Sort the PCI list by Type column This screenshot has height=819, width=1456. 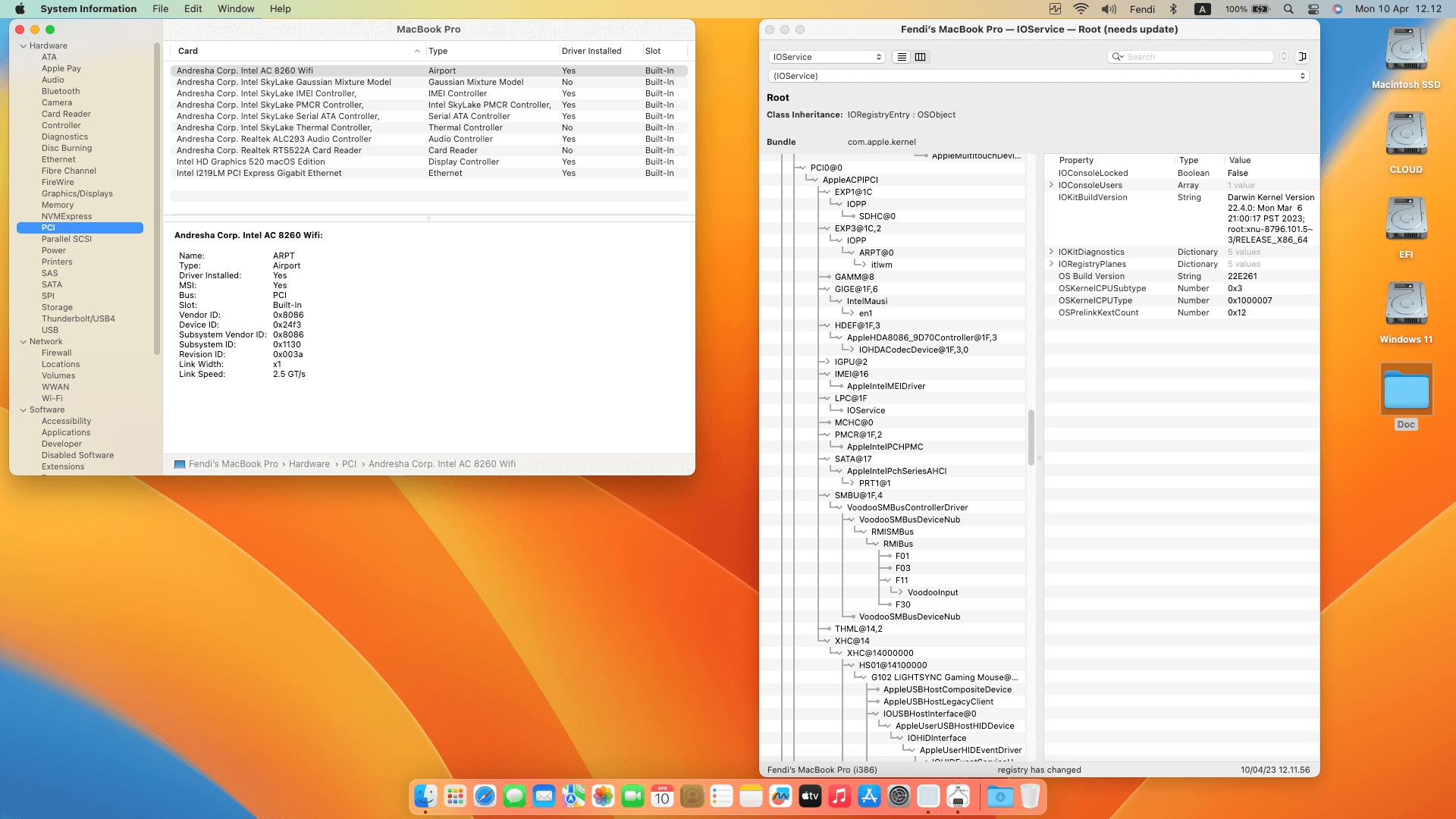tap(491, 51)
